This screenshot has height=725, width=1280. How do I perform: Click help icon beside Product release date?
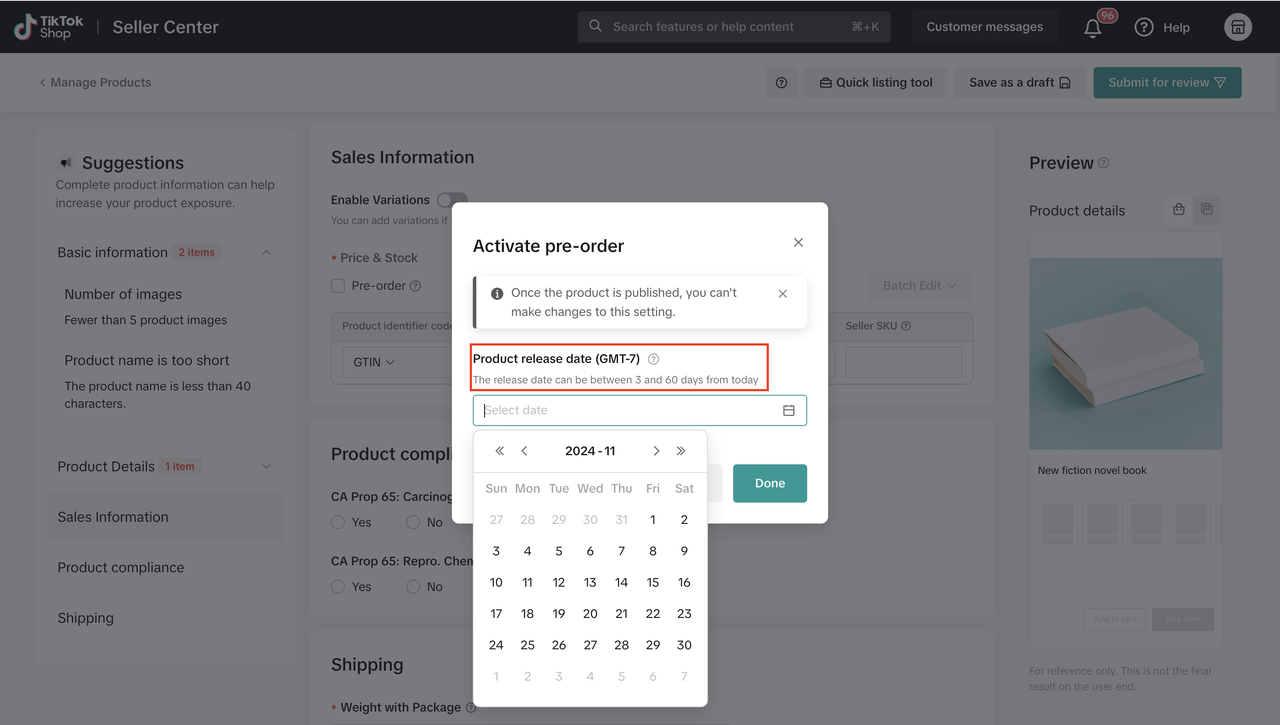[x=653, y=359]
